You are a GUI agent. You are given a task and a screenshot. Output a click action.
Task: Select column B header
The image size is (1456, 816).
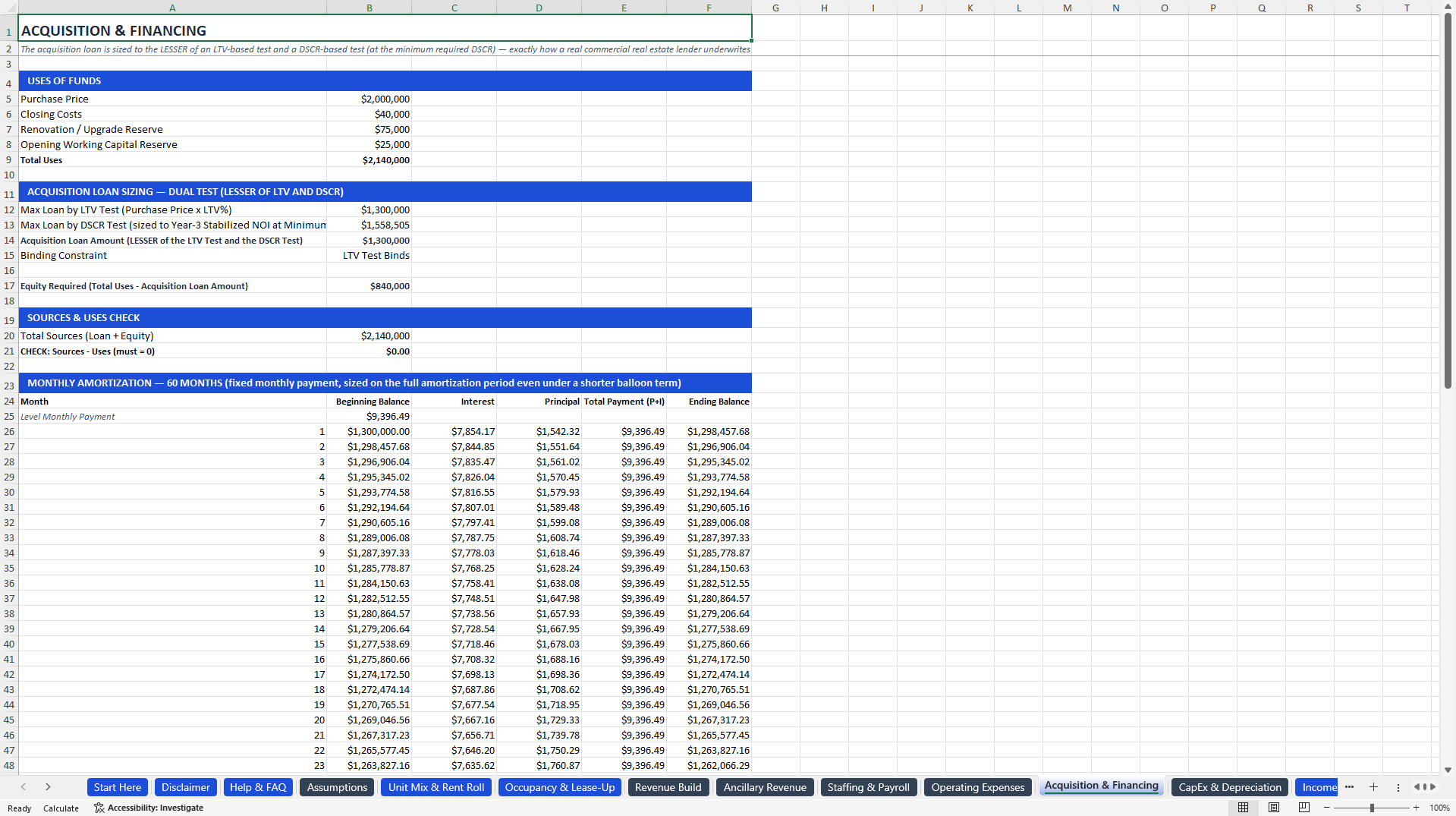click(369, 8)
